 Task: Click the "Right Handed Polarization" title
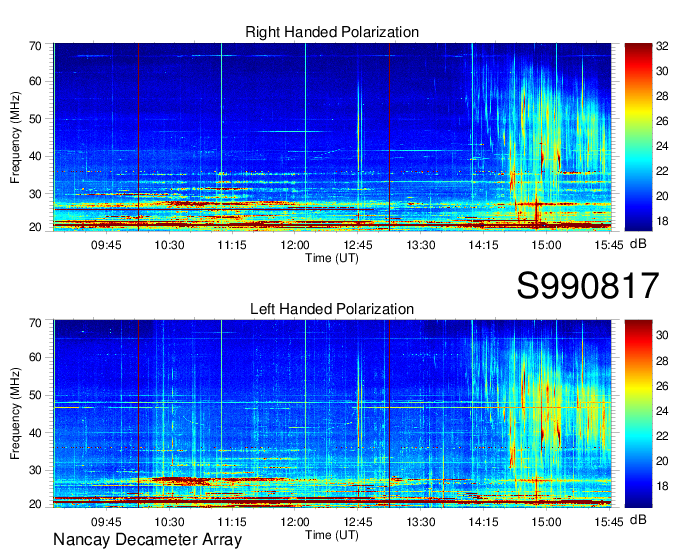[332, 32]
